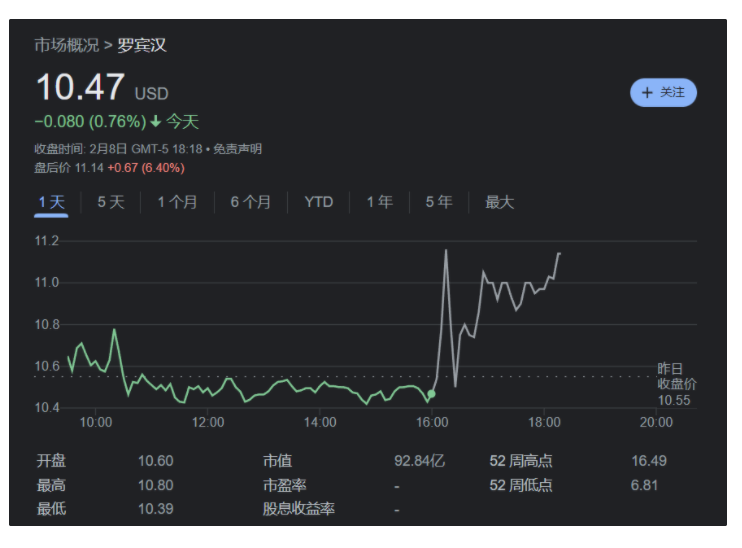The height and width of the screenshot is (548, 742).
Task: Click the green closing dot on chart
Action: click(x=431, y=394)
